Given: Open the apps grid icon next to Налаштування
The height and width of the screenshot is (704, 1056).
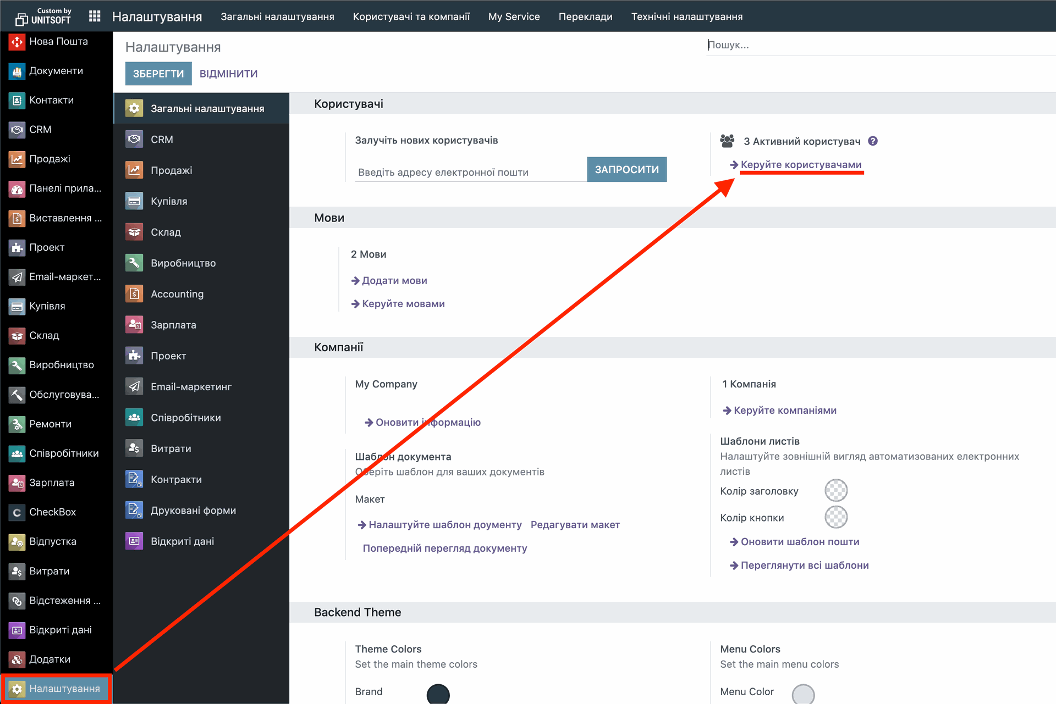Looking at the screenshot, I should point(93,16).
